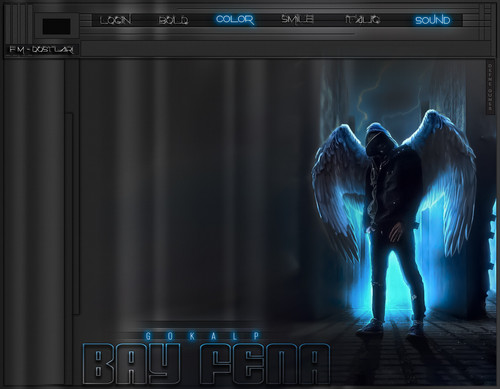Select the FM - DOSTLARI label
Screen dimensions: 500x389
pos(41,50)
